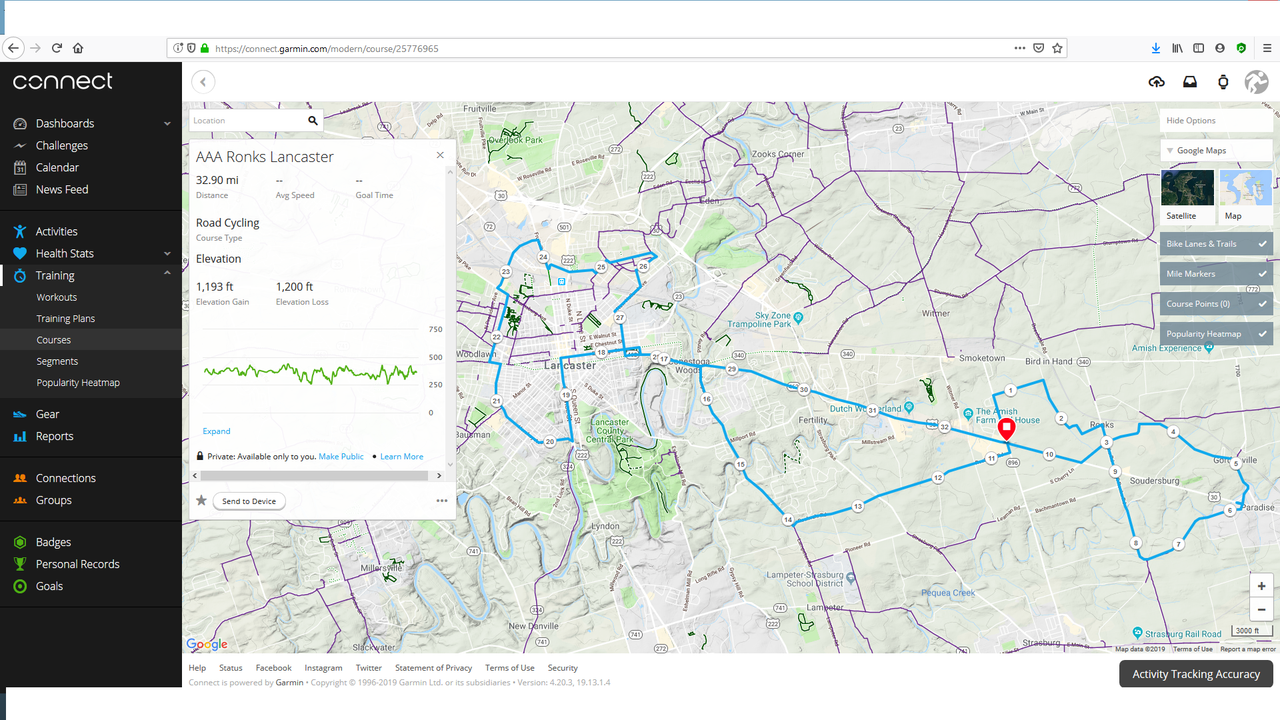Open the Personal Records trophy icon

(20, 564)
